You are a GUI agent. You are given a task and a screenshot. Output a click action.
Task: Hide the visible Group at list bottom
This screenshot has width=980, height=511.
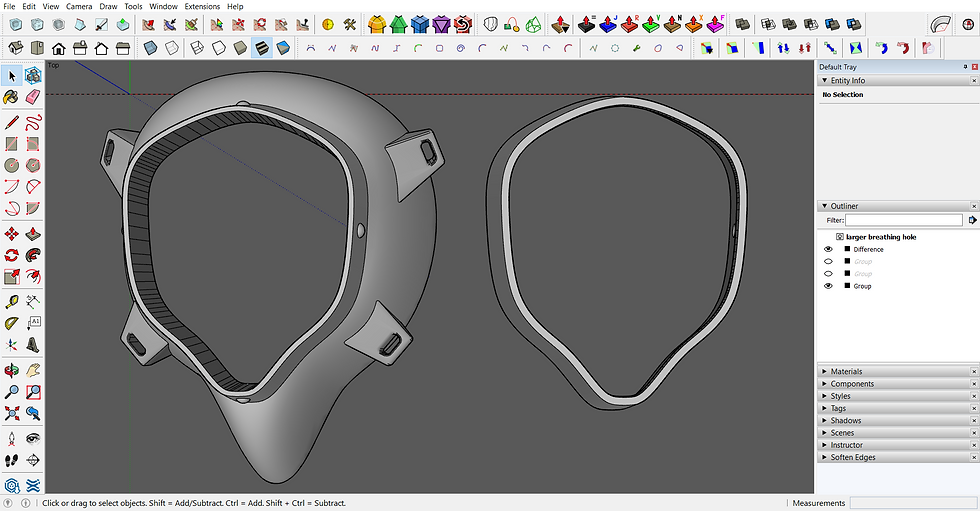828,285
